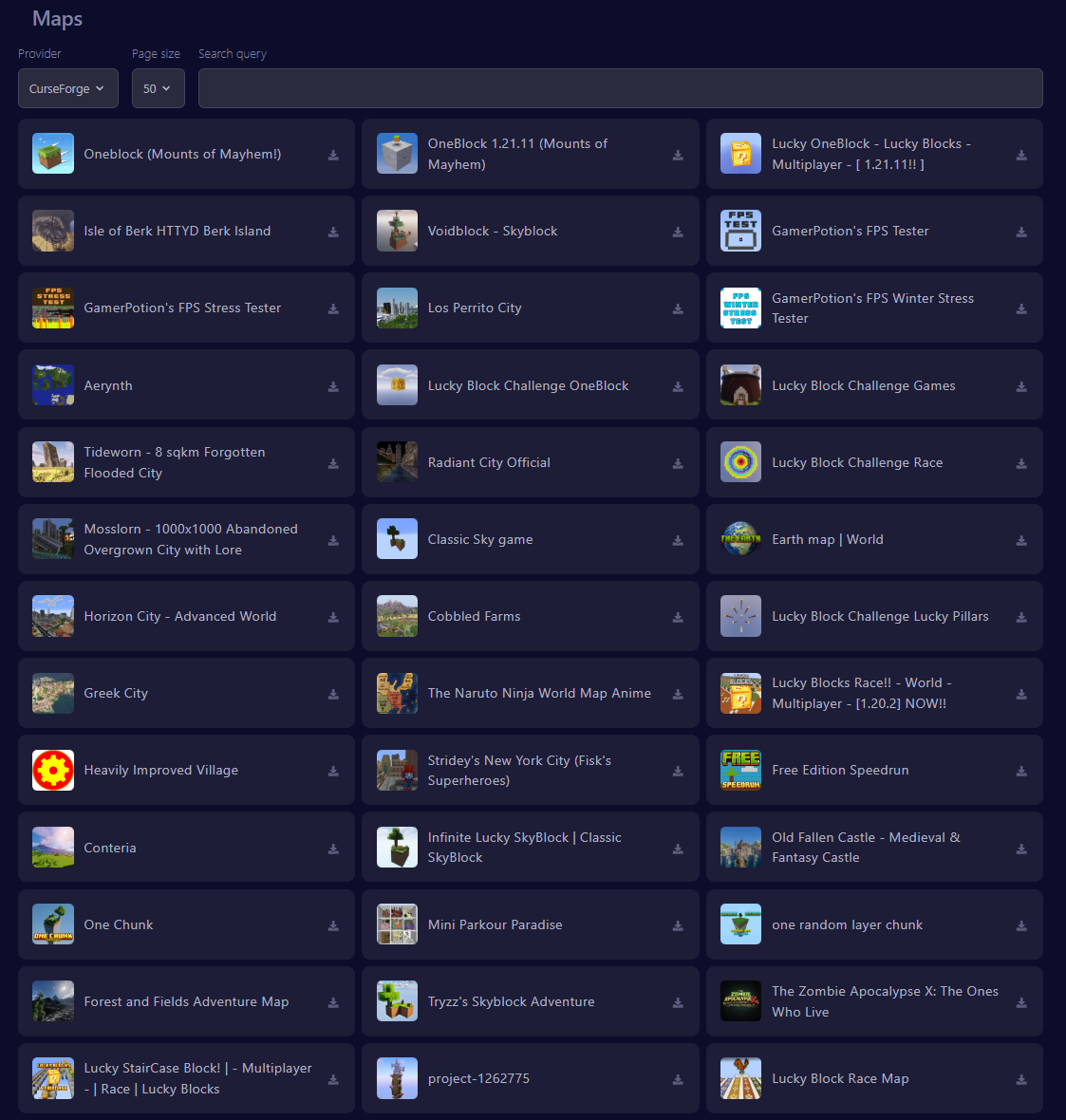1066x1120 pixels.
Task: Open The Naruto Ninja World Map Anime
Action: pyautogui.click(x=539, y=694)
